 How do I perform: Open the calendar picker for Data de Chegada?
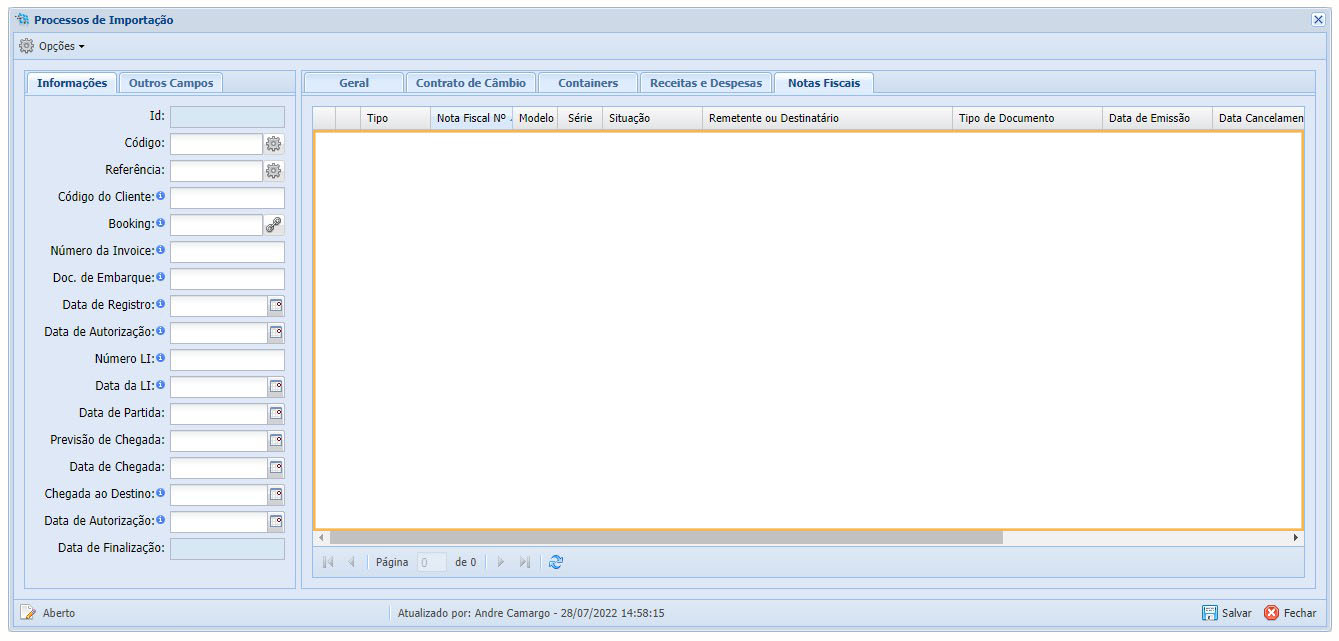click(276, 468)
